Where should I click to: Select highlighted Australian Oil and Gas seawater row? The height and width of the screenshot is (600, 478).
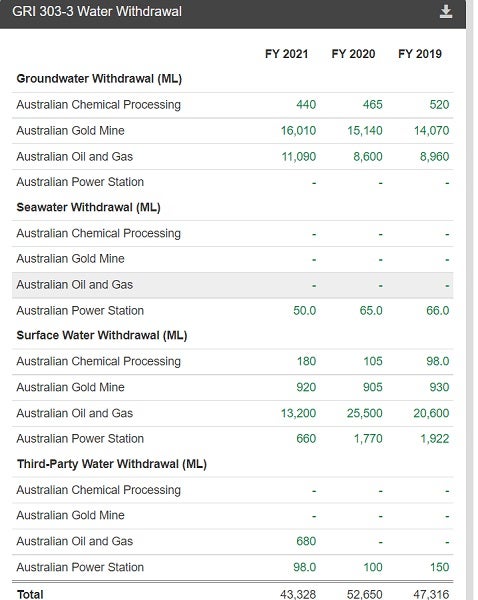point(233,285)
